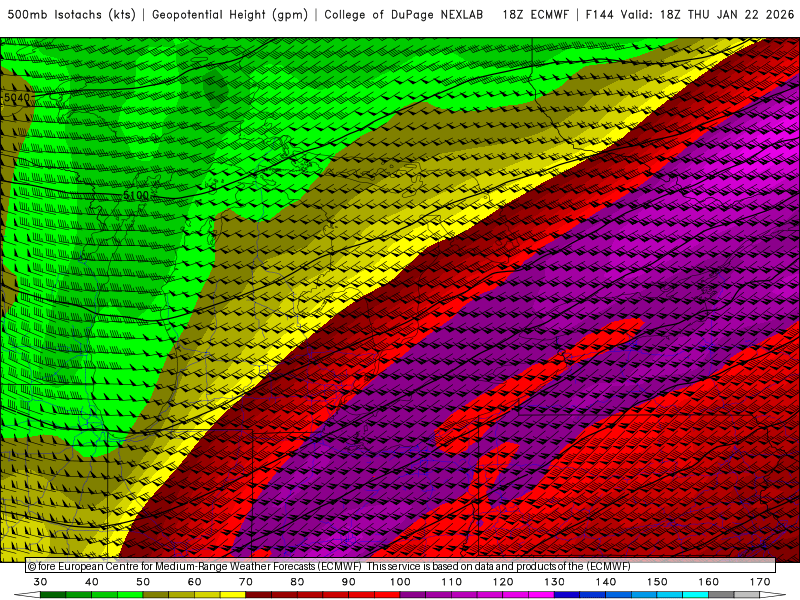
Task: Click the legend value 150
Action: 657,582
